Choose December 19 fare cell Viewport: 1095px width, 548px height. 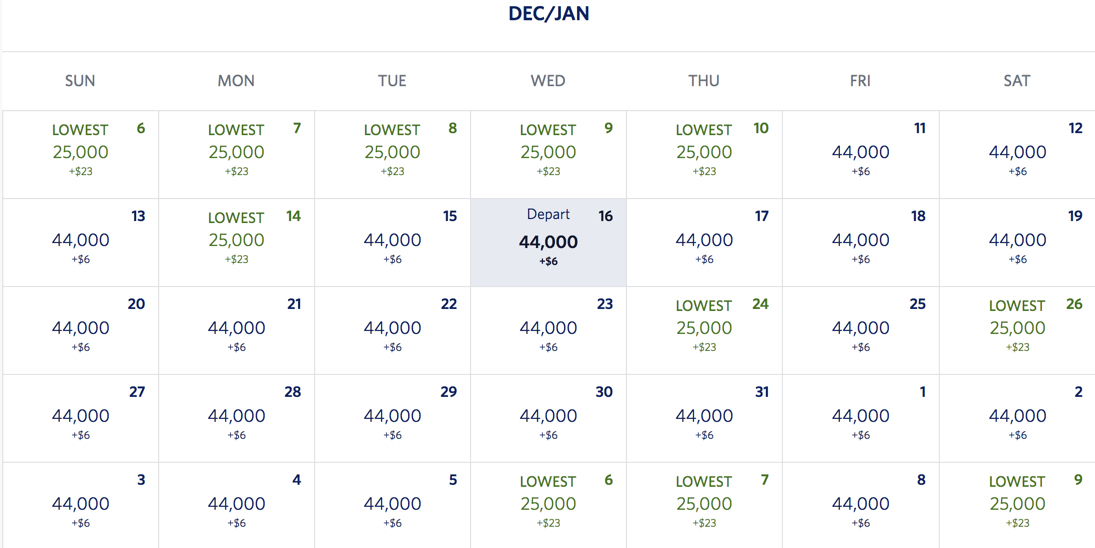click(x=1017, y=242)
